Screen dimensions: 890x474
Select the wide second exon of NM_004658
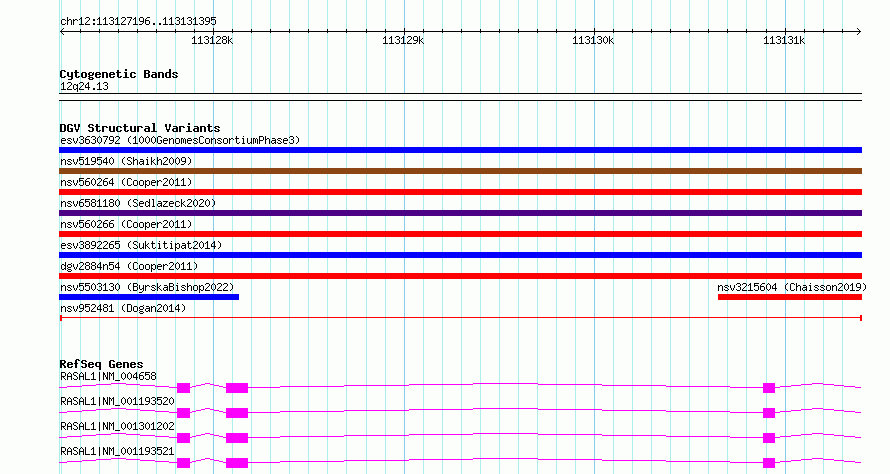click(x=237, y=388)
